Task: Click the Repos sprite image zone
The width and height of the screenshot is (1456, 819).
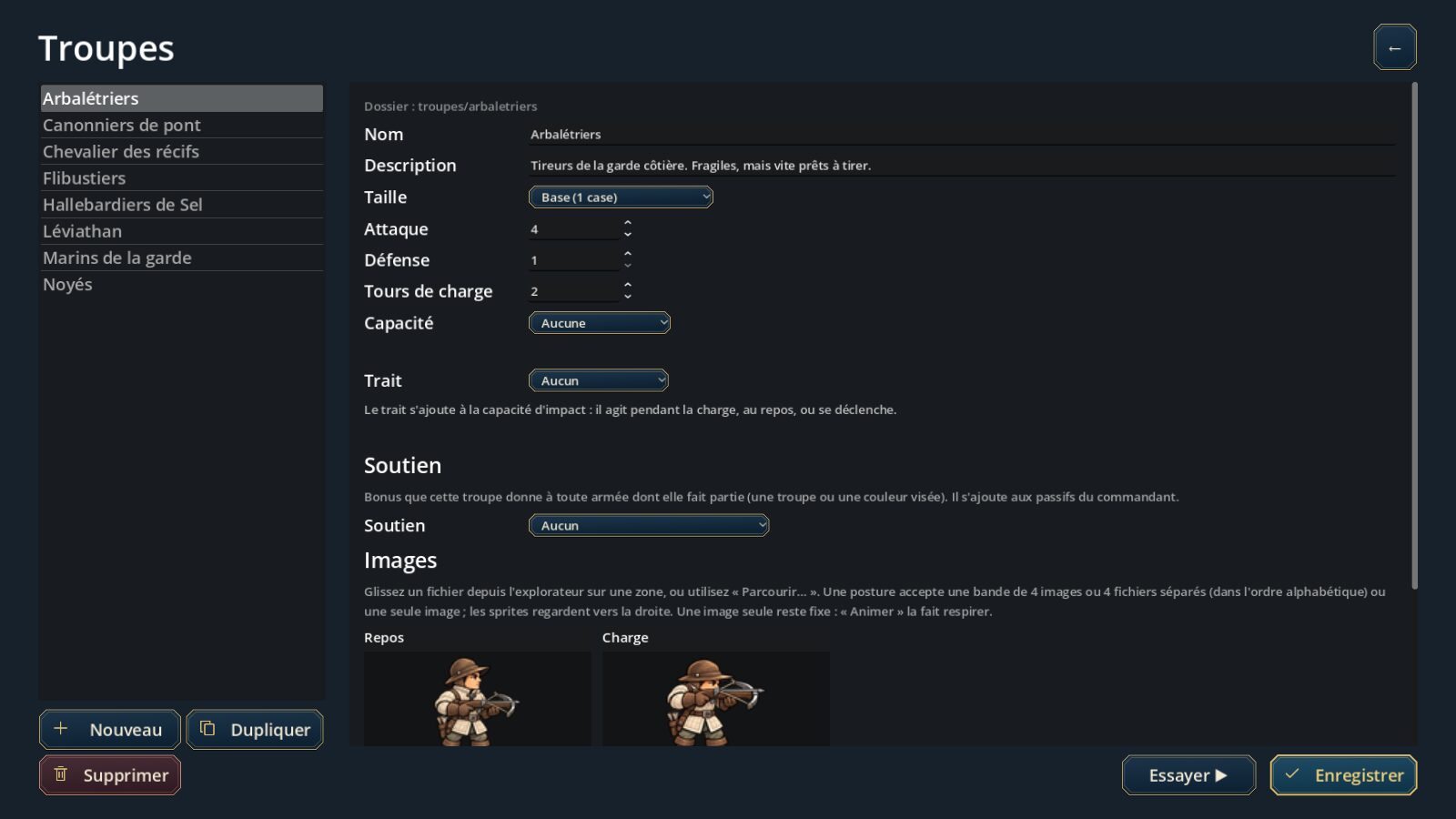Action: (x=478, y=699)
